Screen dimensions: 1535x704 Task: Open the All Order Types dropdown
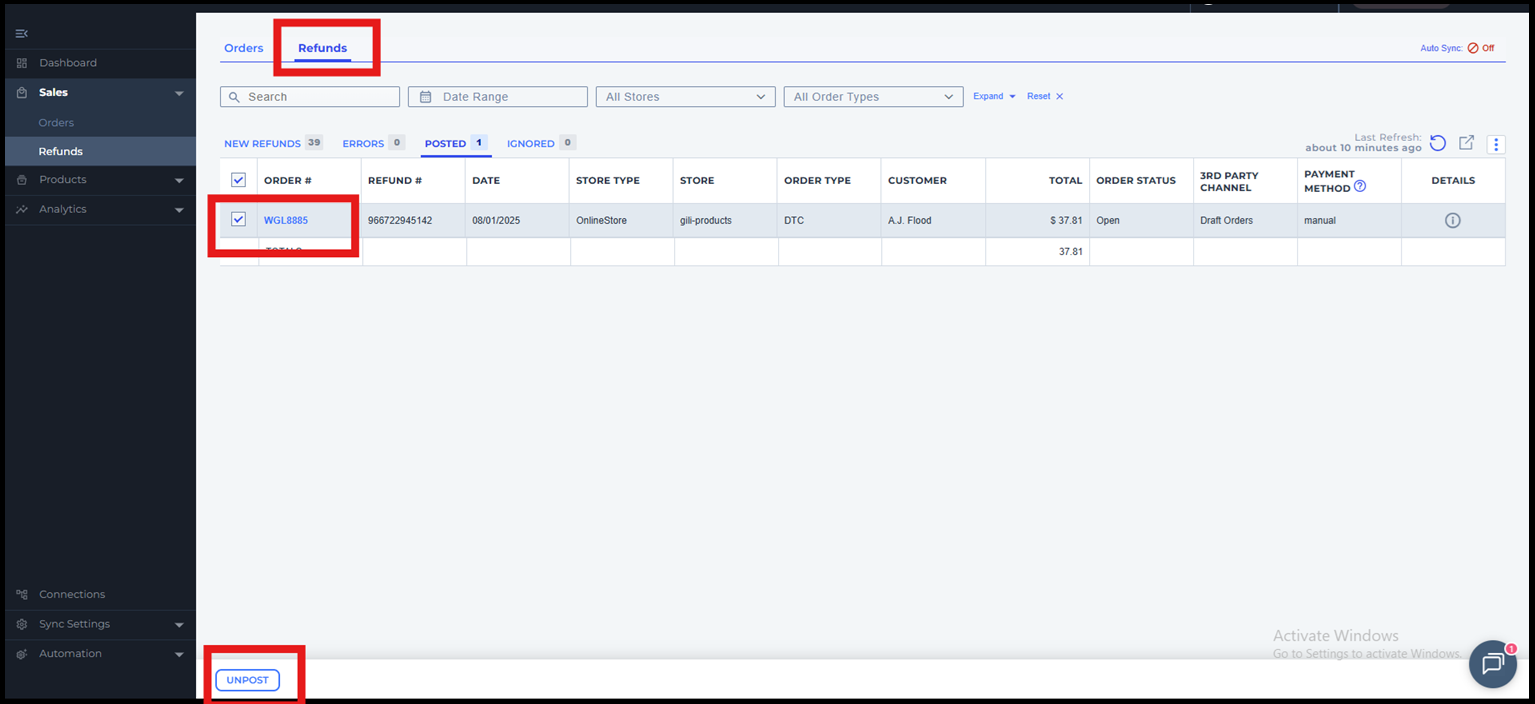873,97
